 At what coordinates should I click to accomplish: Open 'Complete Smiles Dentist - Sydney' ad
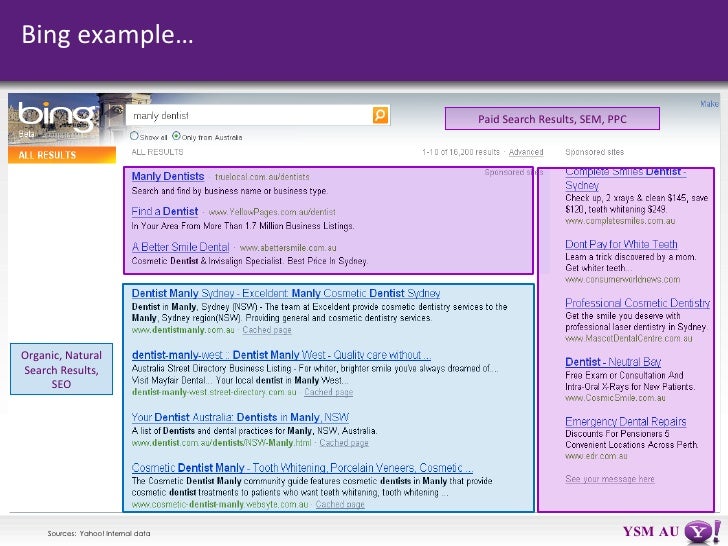pyautogui.click(x=625, y=178)
